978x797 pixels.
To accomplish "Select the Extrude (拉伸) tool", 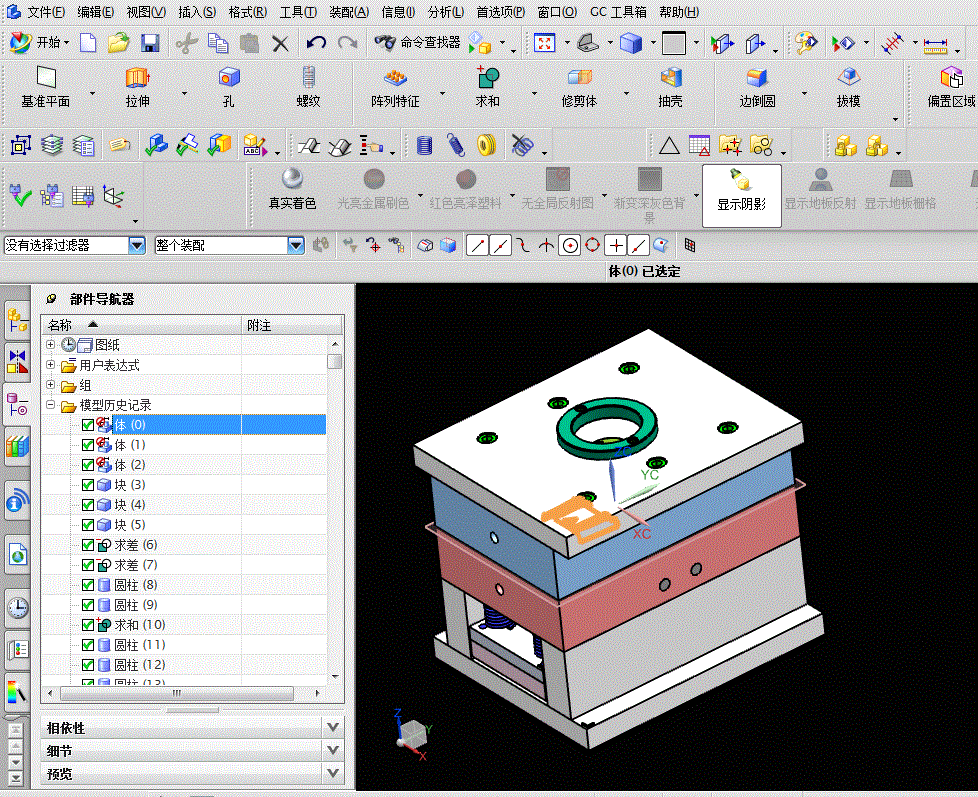I will coord(137,87).
